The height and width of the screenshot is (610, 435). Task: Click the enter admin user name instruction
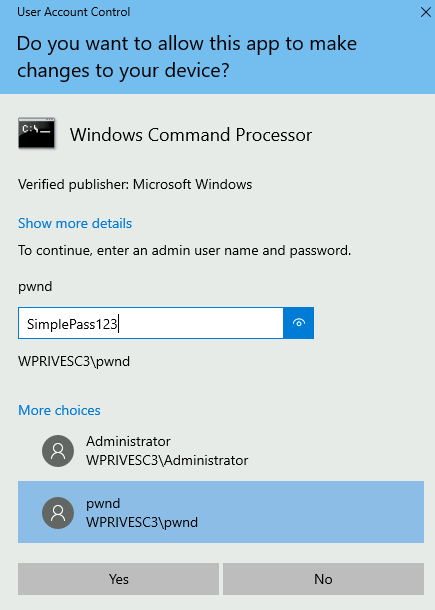point(184,251)
